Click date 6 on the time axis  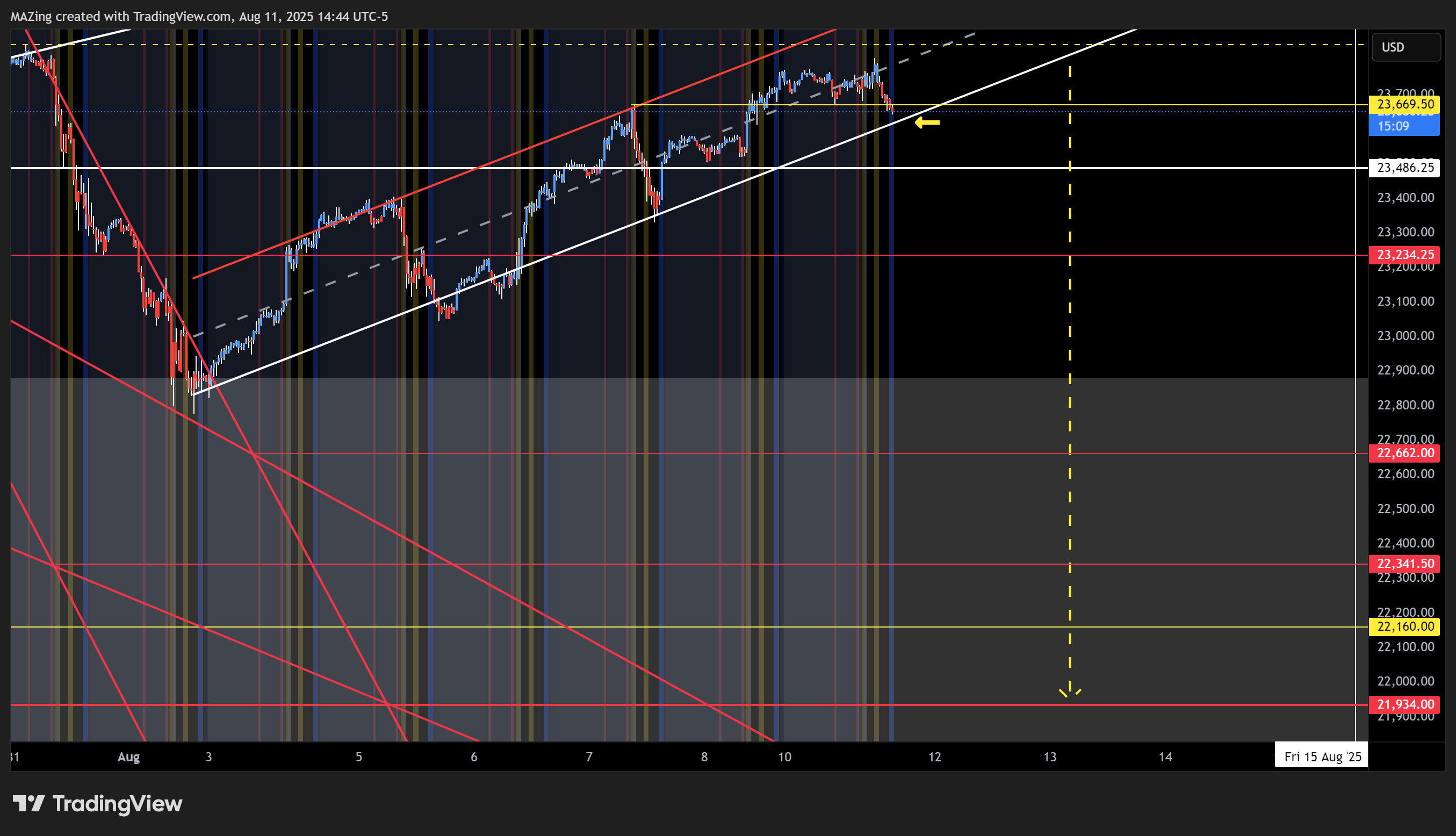(474, 758)
